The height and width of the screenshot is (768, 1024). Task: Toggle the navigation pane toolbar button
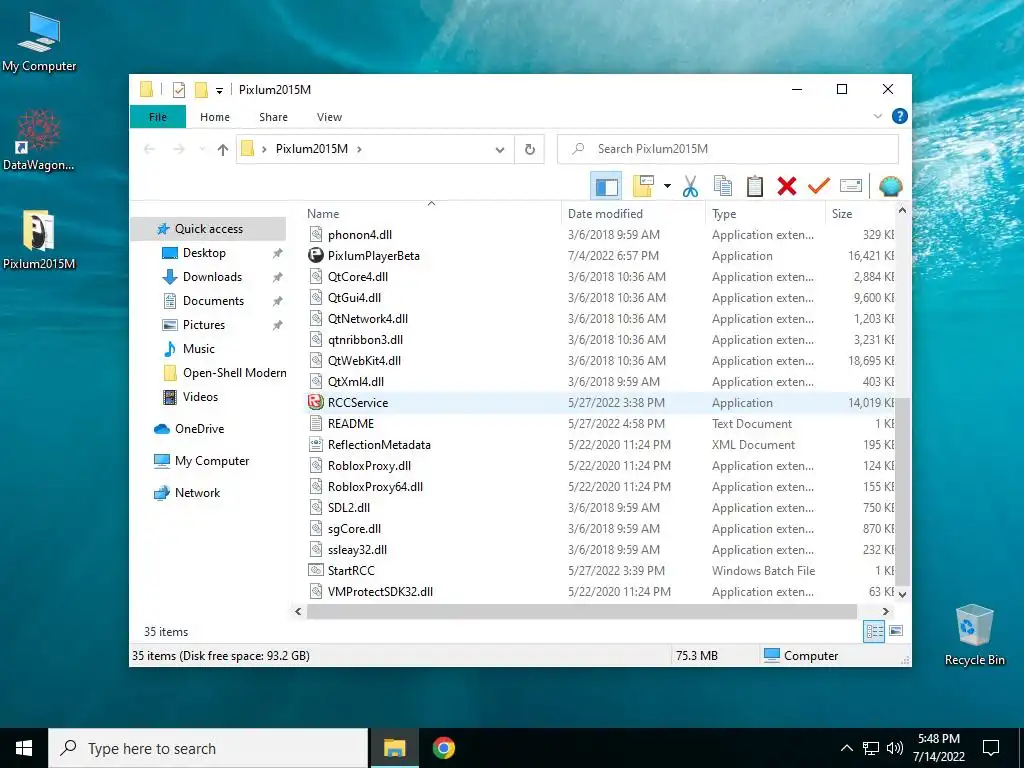coord(606,187)
